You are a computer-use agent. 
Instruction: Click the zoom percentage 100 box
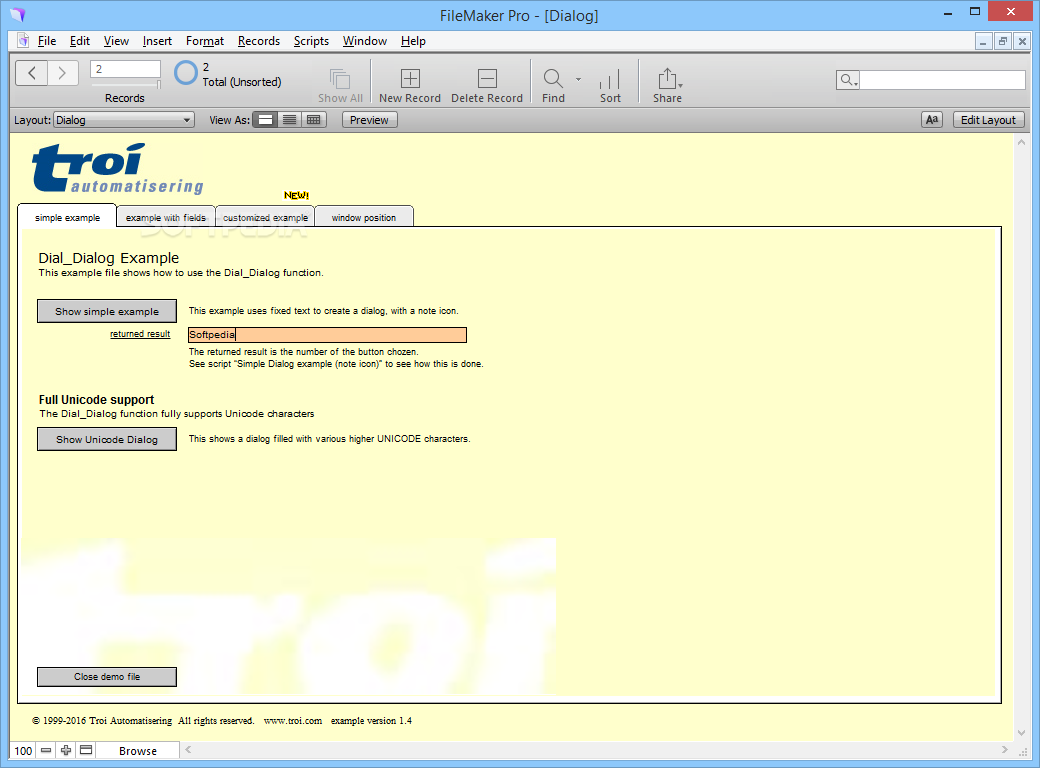click(23, 751)
